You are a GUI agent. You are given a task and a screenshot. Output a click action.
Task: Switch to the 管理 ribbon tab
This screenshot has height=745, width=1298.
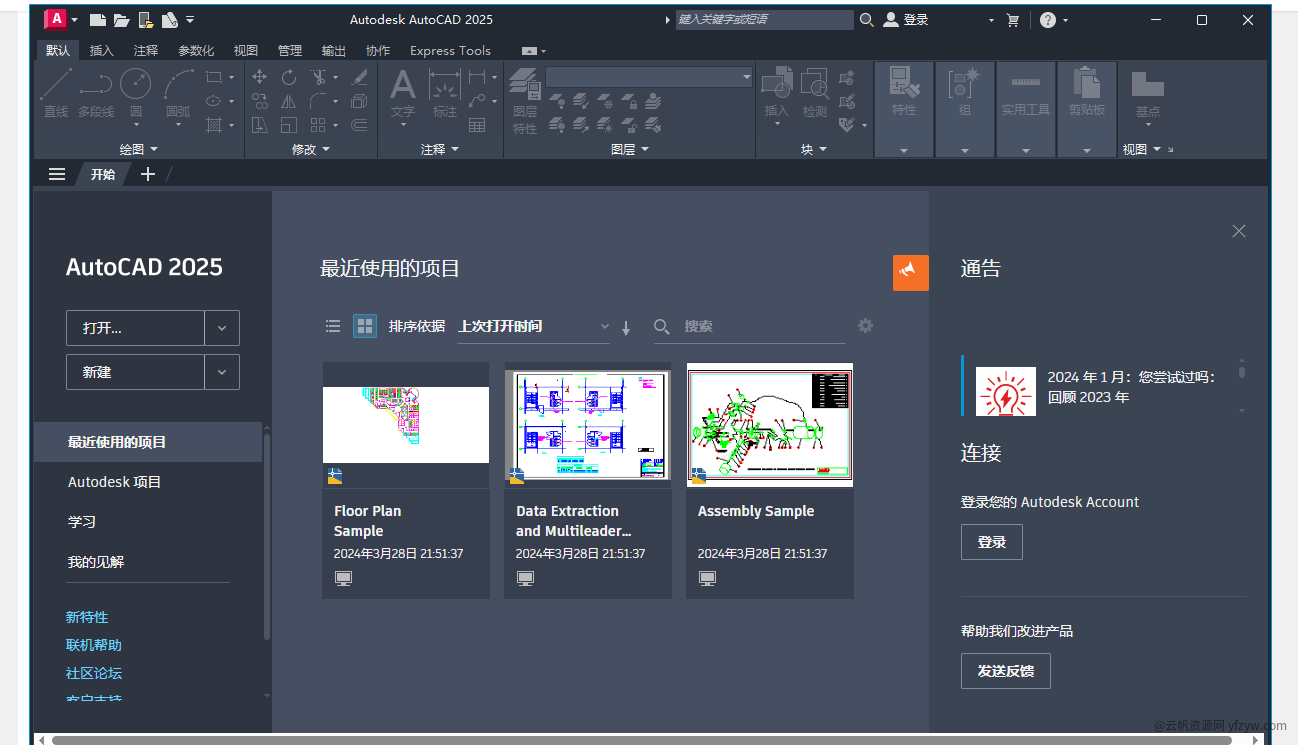coord(290,50)
